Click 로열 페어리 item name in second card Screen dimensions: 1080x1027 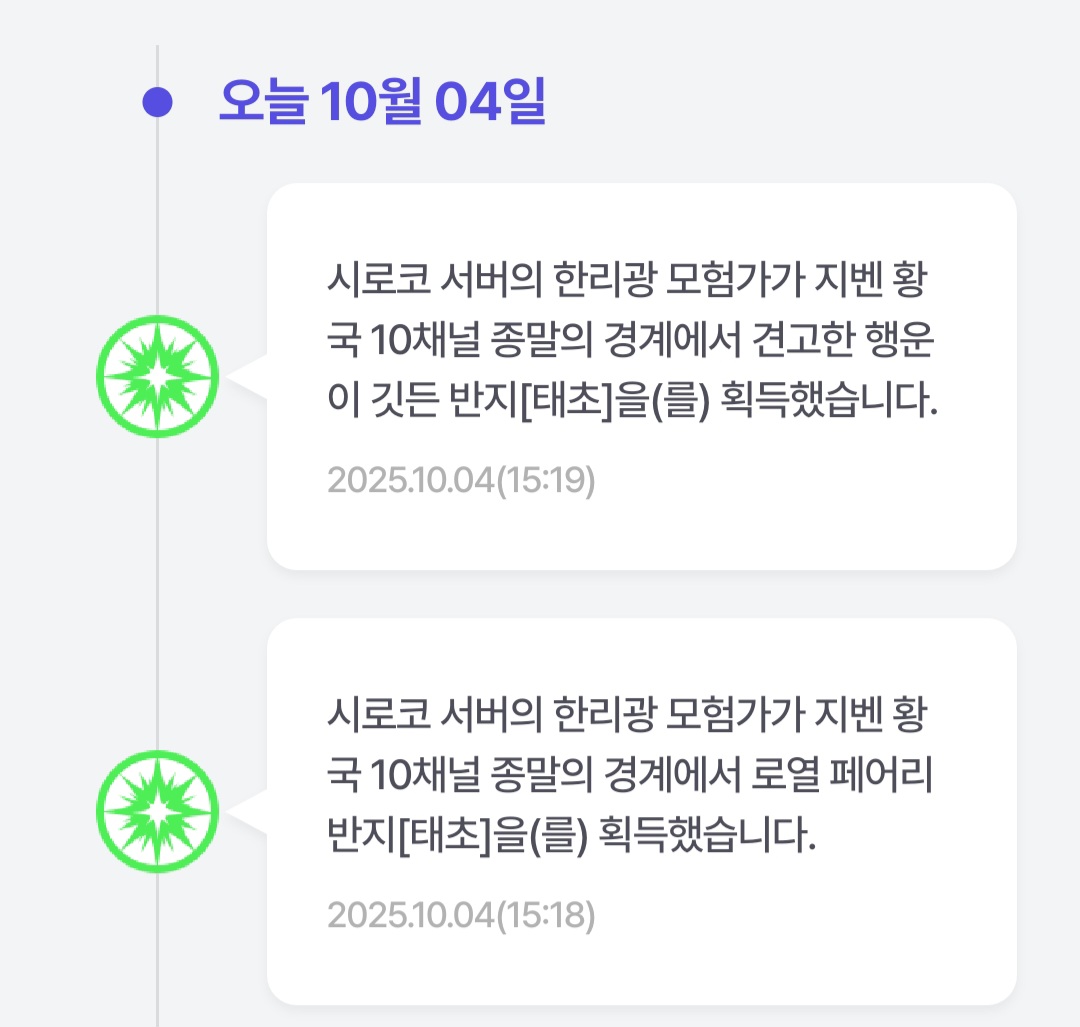point(842,777)
